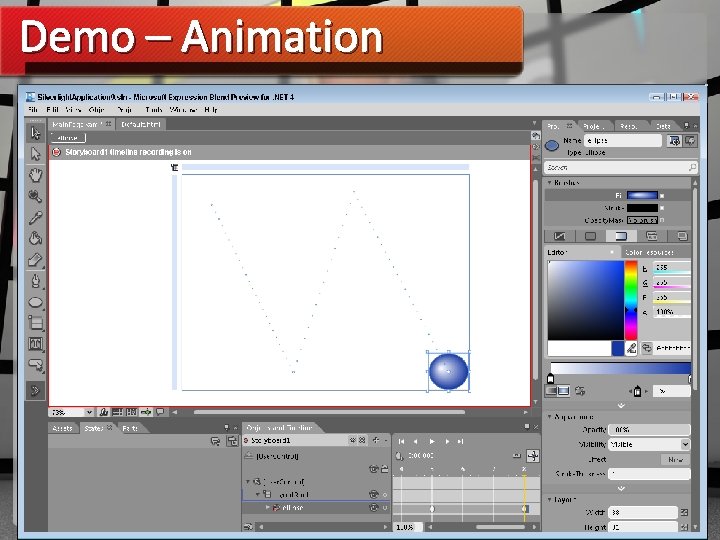Screen dimensions: 720x540
Task: Click the ellipse Name input field
Action: 623,141
